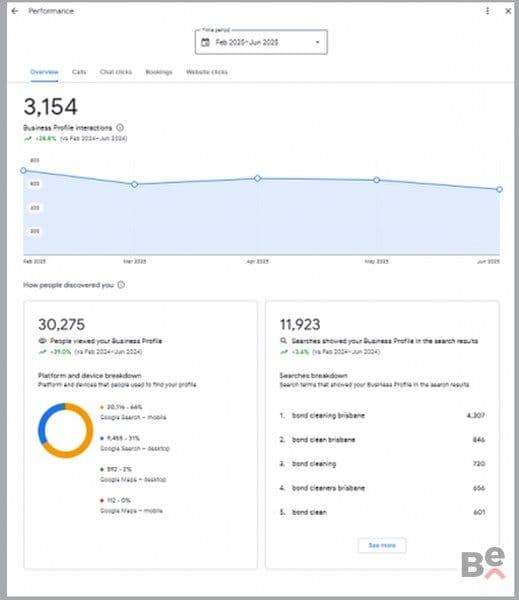
Task: Click the donut chart of platform breakdown
Action: (x=65, y=430)
